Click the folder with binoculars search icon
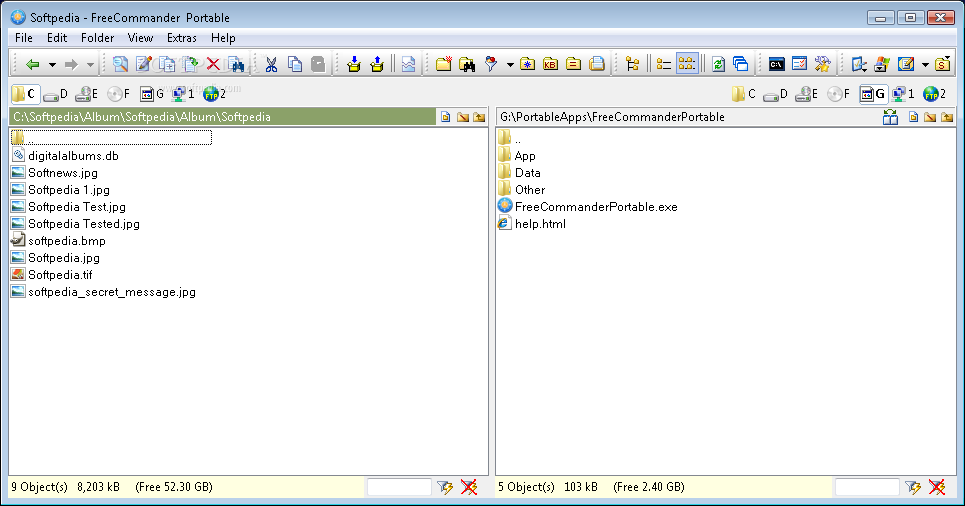965x506 pixels. [467, 64]
